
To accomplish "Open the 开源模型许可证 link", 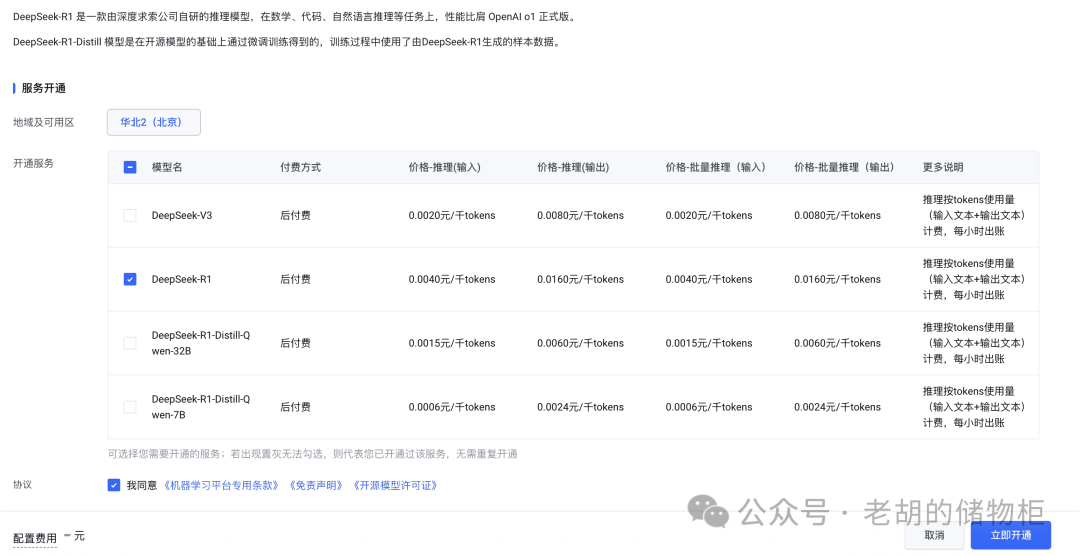I will click(x=395, y=485).
